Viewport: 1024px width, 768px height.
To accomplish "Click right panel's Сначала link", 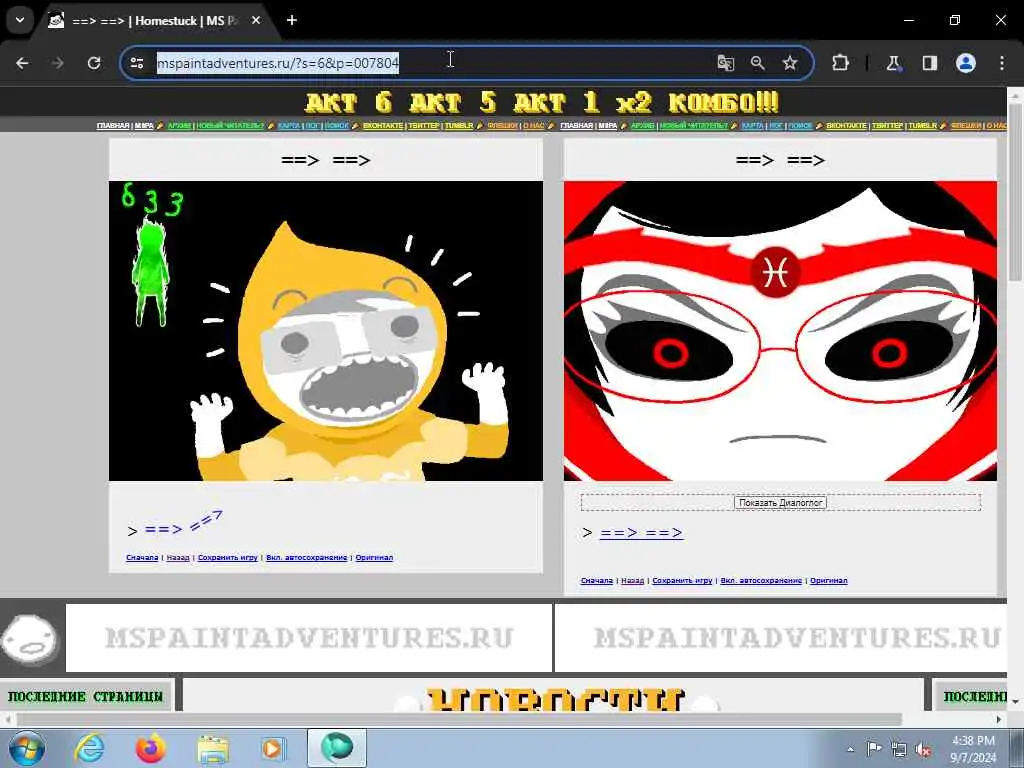I will (597, 581).
